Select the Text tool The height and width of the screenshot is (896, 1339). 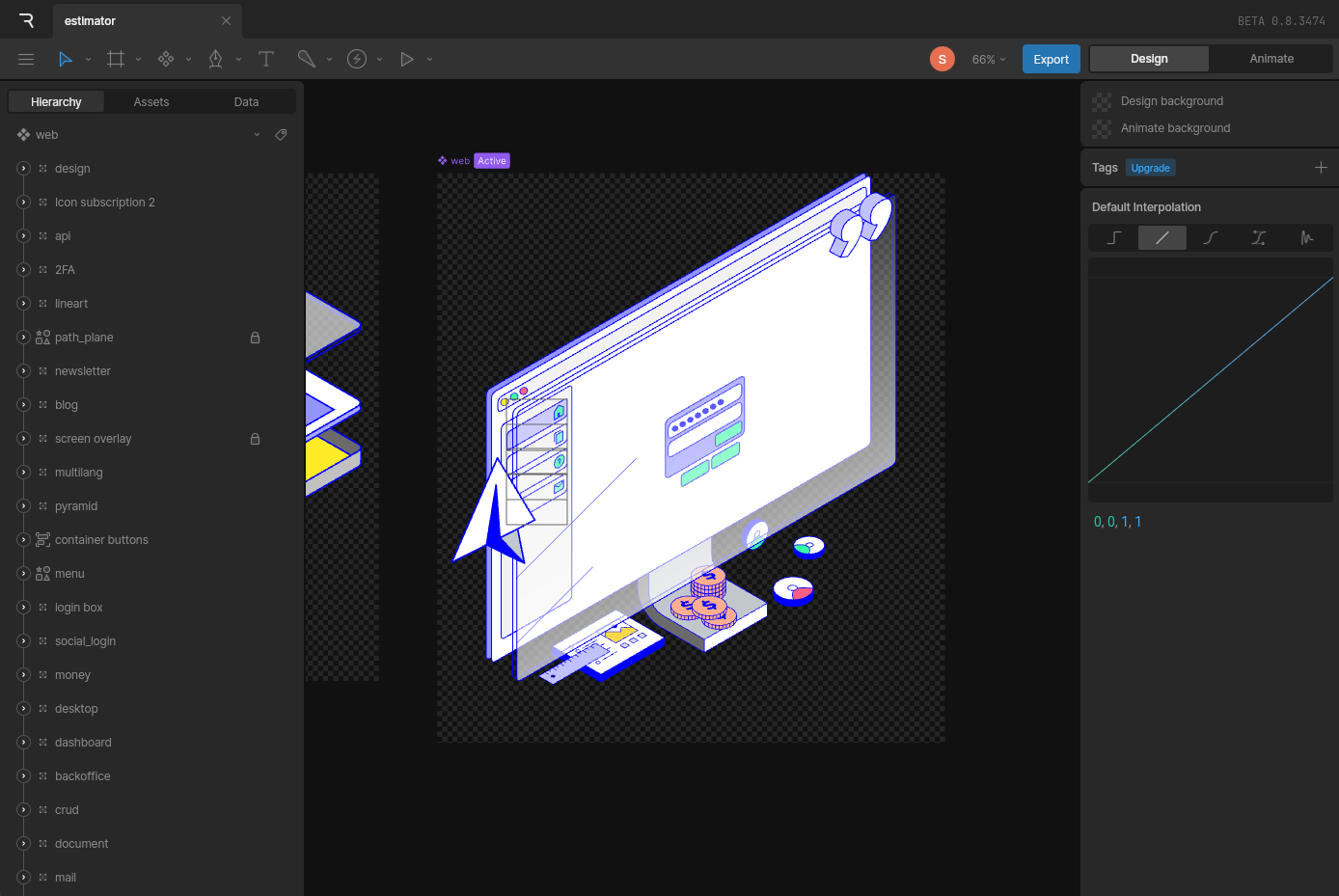point(266,59)
